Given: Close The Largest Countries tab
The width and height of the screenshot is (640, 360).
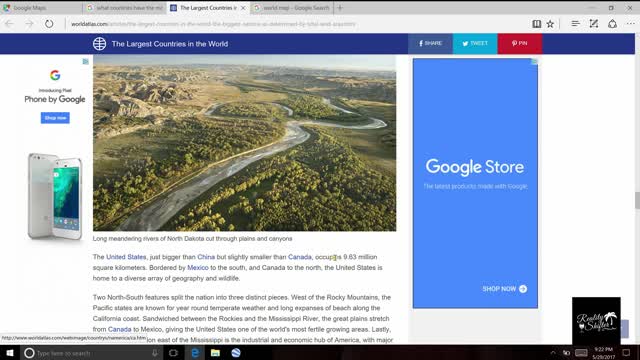Looking at the screenshot, I should coord(243,8).
